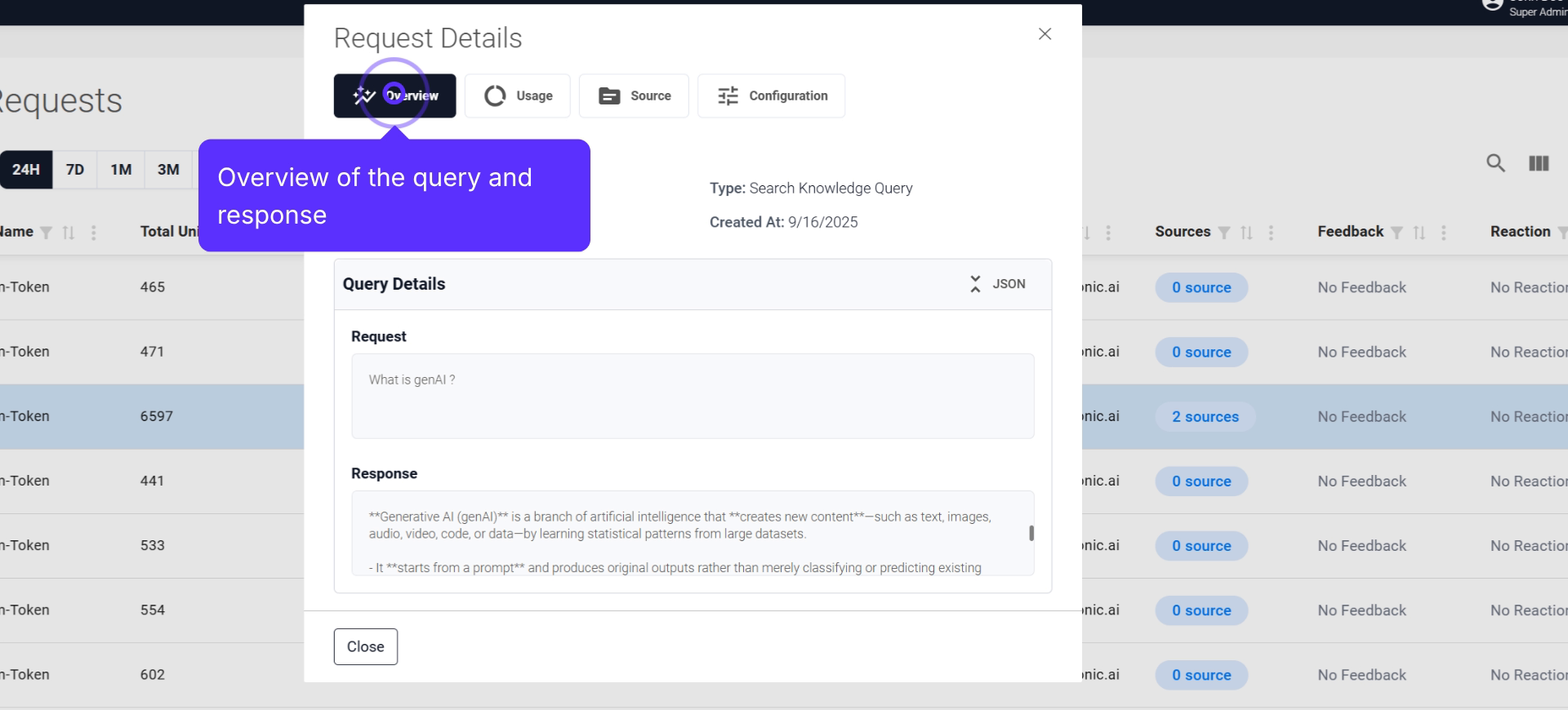1568x710 pixels.
Task: Open the Source tab
Action: pyautogui.click(x=634, y=96)
